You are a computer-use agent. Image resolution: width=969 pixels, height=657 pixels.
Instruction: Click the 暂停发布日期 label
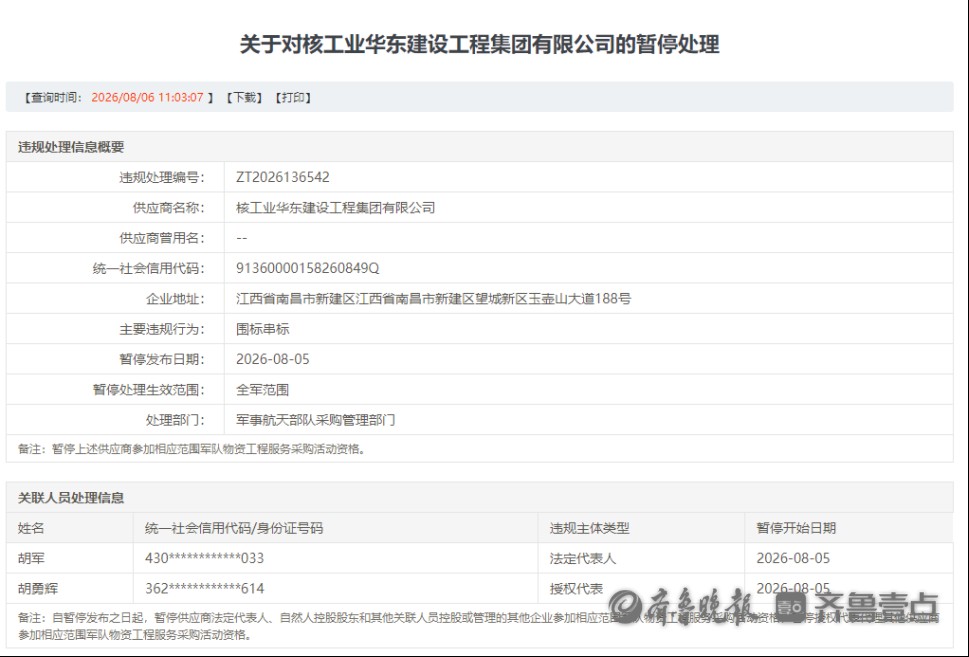(162, 359)
